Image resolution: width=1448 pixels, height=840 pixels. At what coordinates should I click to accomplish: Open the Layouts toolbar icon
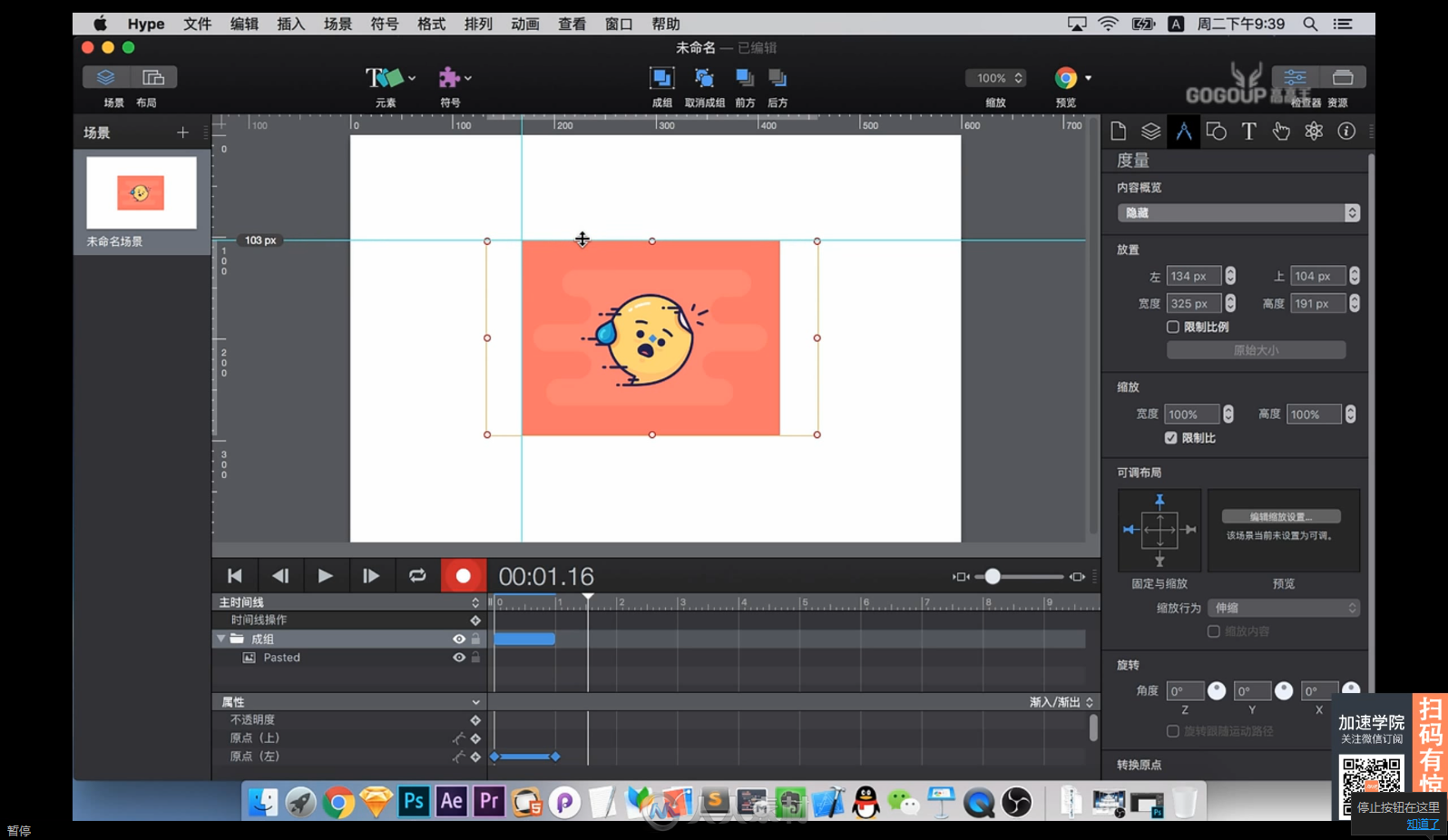pos(153,78)
